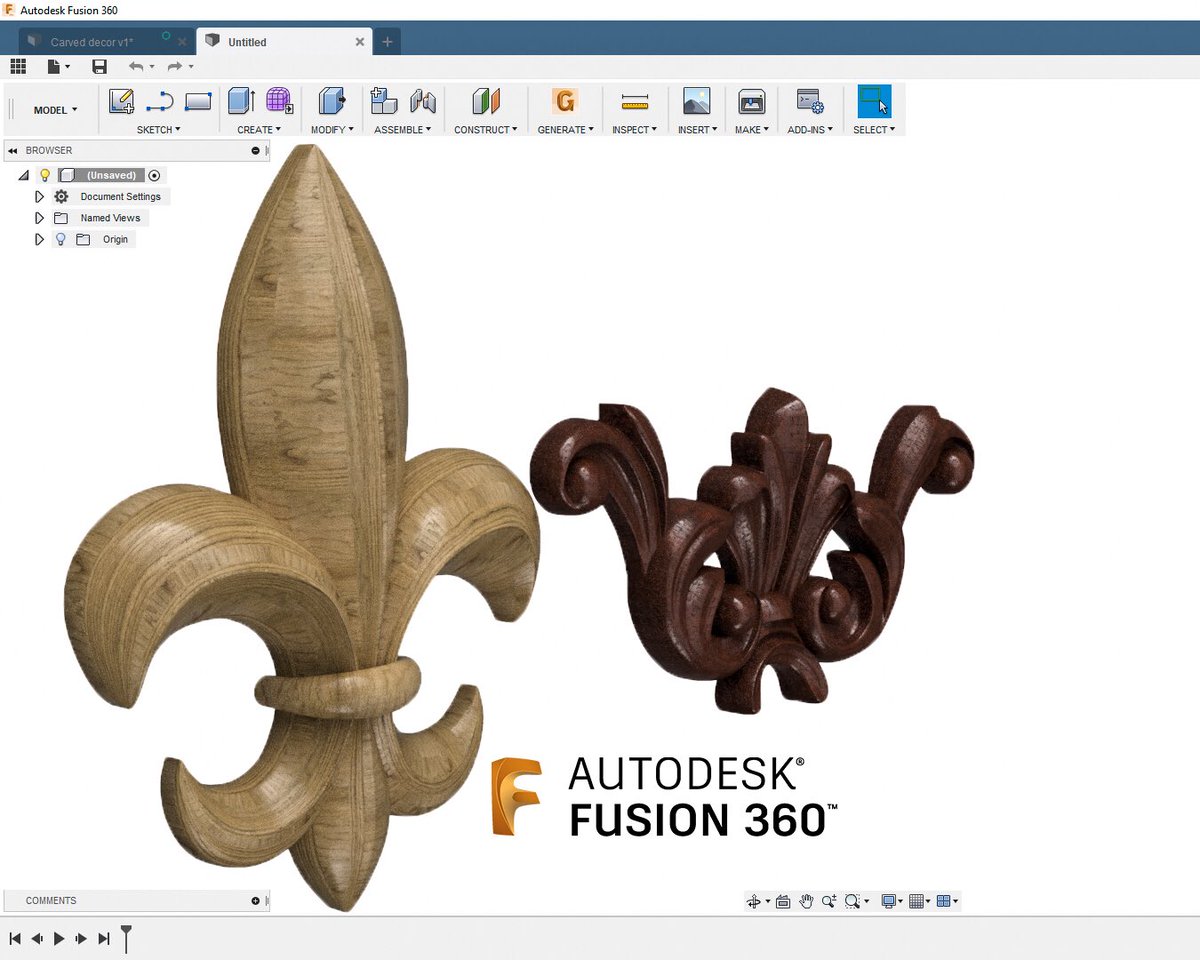Click the Zoom magnifier icon
Image resolution: width=1200 pixels, height=960 pixels.
(828, 901)
